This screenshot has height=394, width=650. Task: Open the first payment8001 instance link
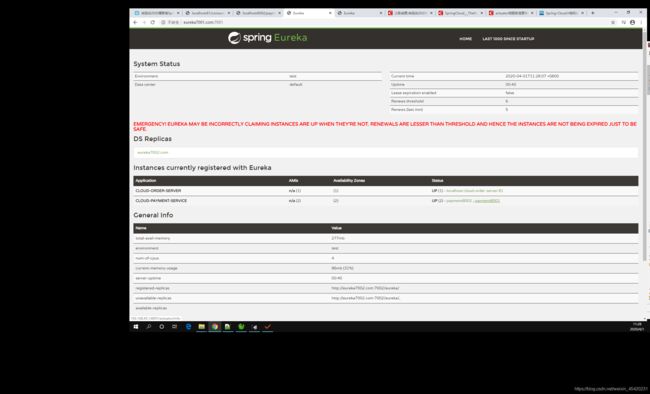point(459,201)
